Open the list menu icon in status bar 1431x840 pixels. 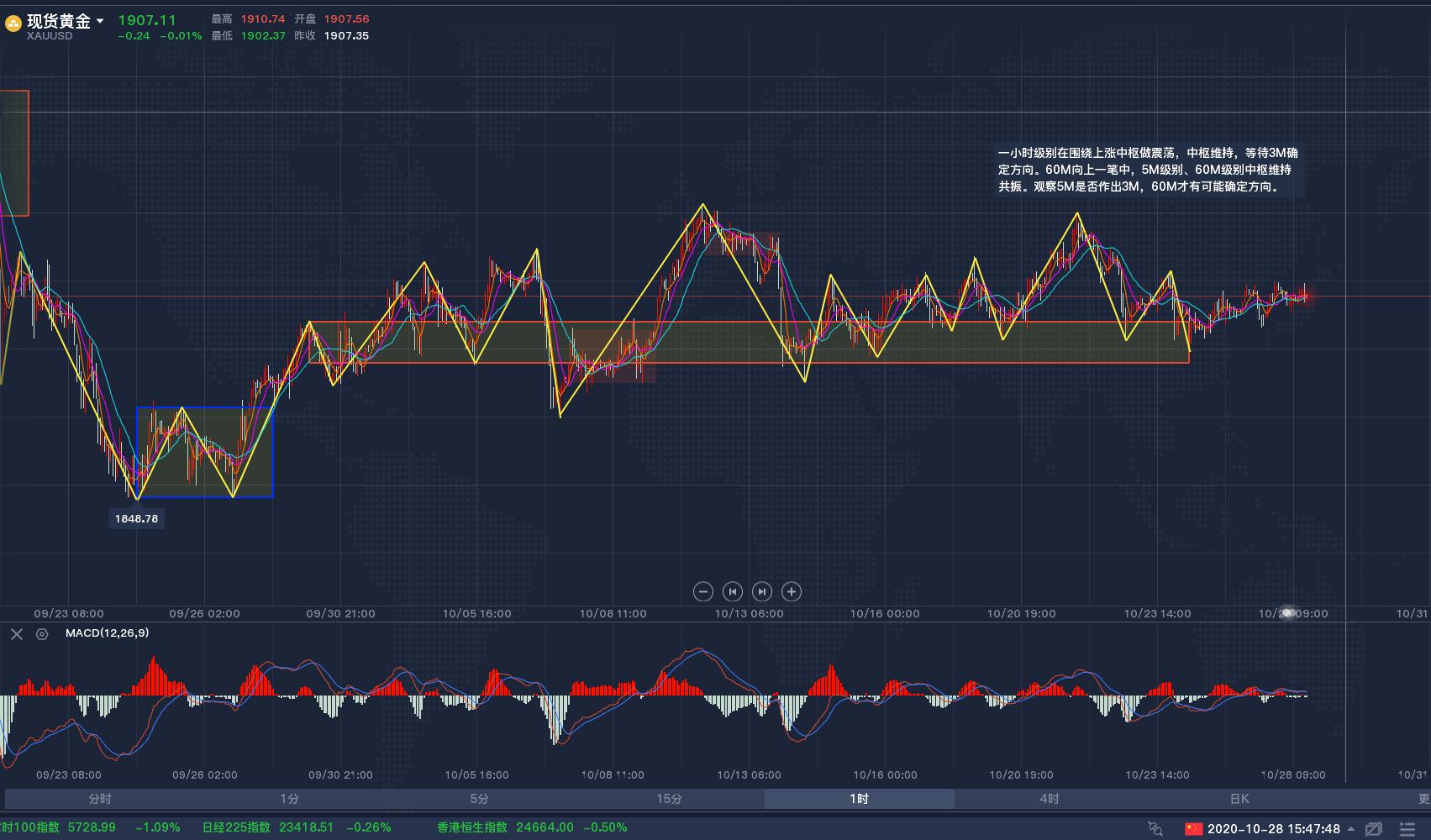[1407, 828]
